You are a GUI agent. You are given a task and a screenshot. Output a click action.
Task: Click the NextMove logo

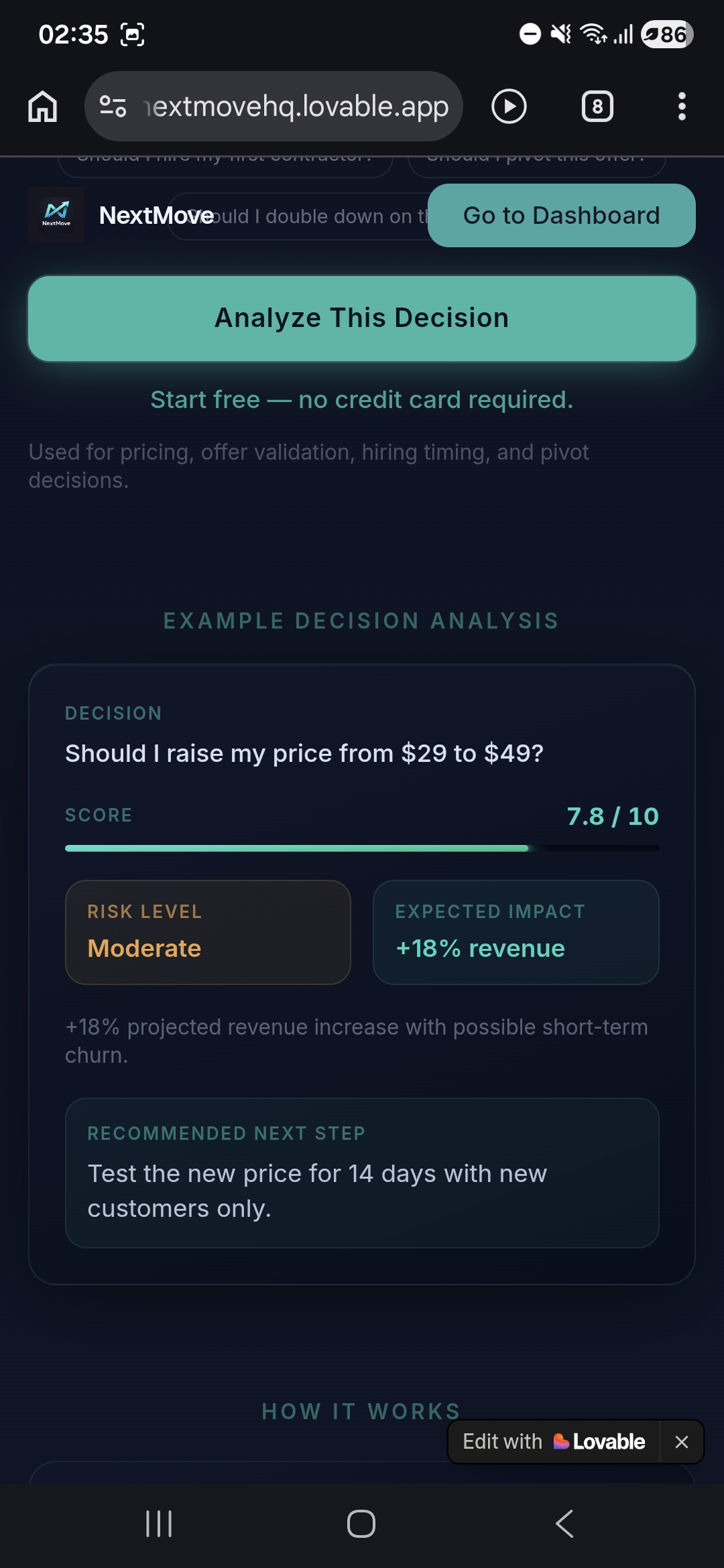pyautogui.click(x=57, y=214)
